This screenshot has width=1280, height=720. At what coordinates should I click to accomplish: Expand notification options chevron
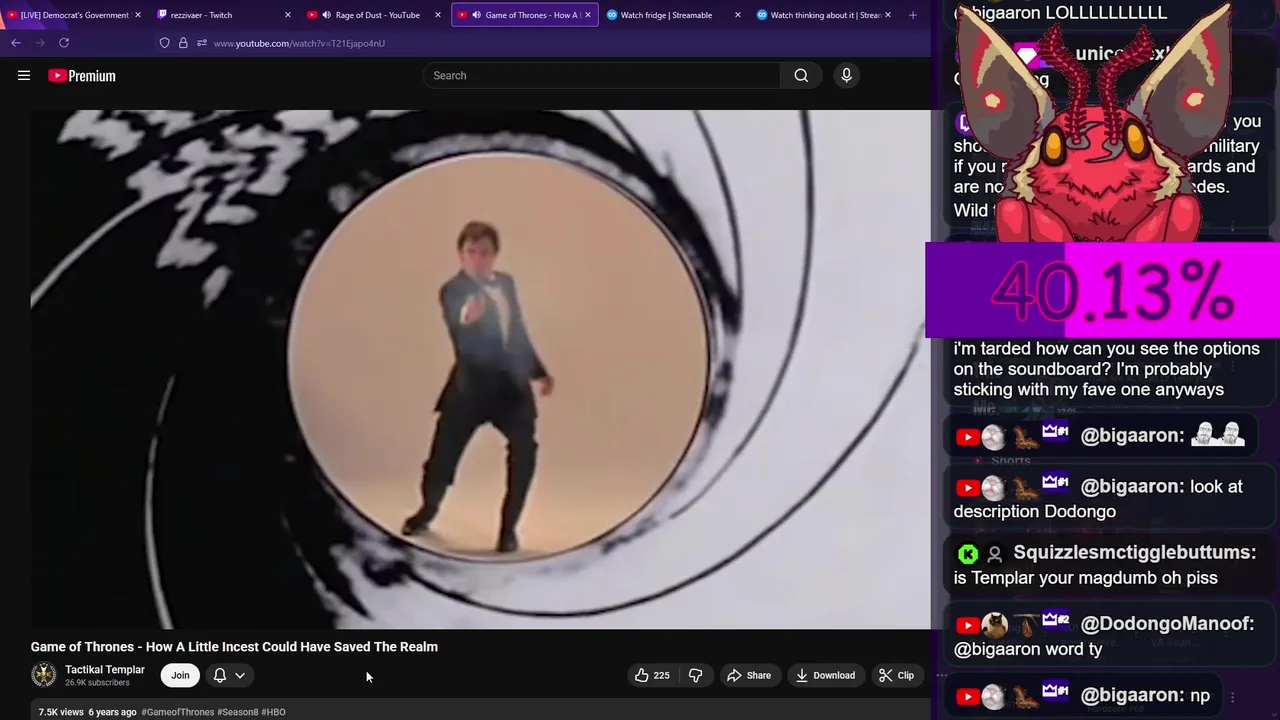[x=240, y=675]
